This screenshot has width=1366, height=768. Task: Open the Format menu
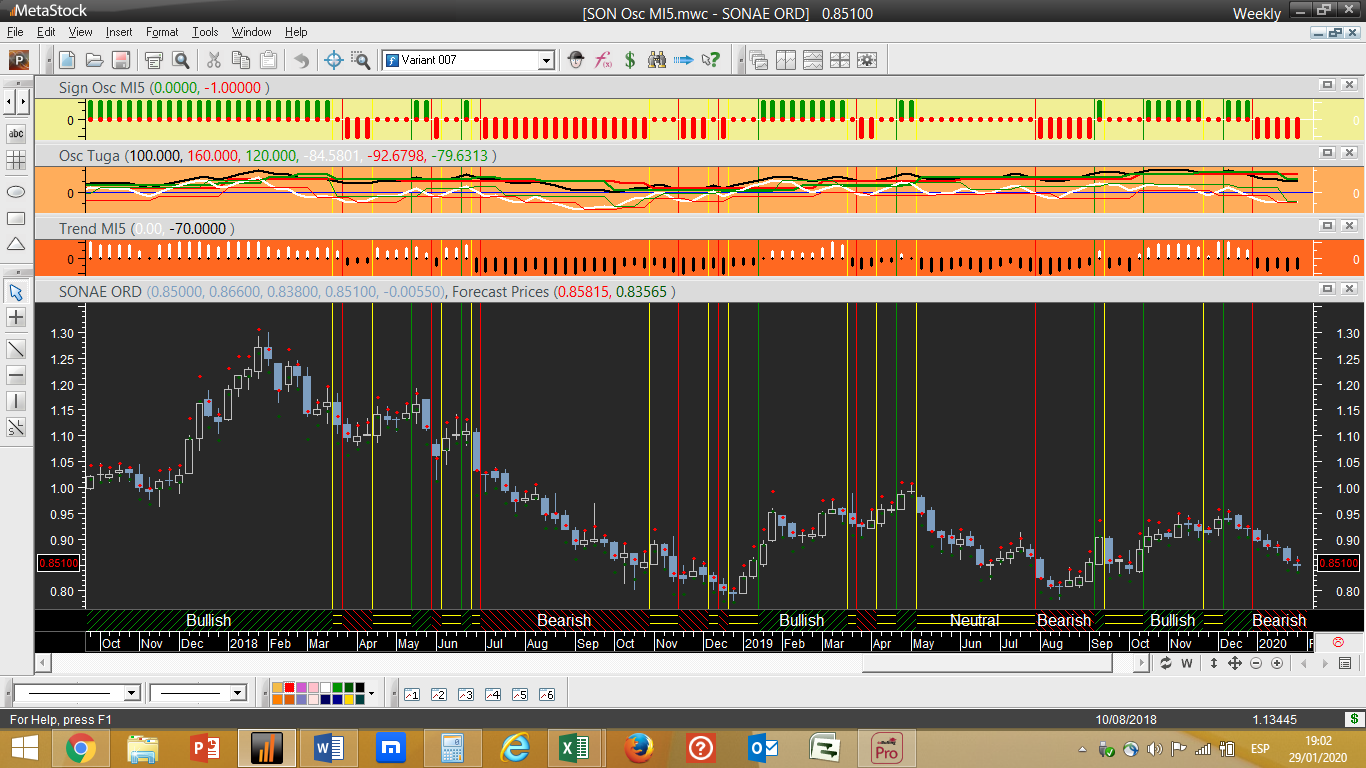162,32
